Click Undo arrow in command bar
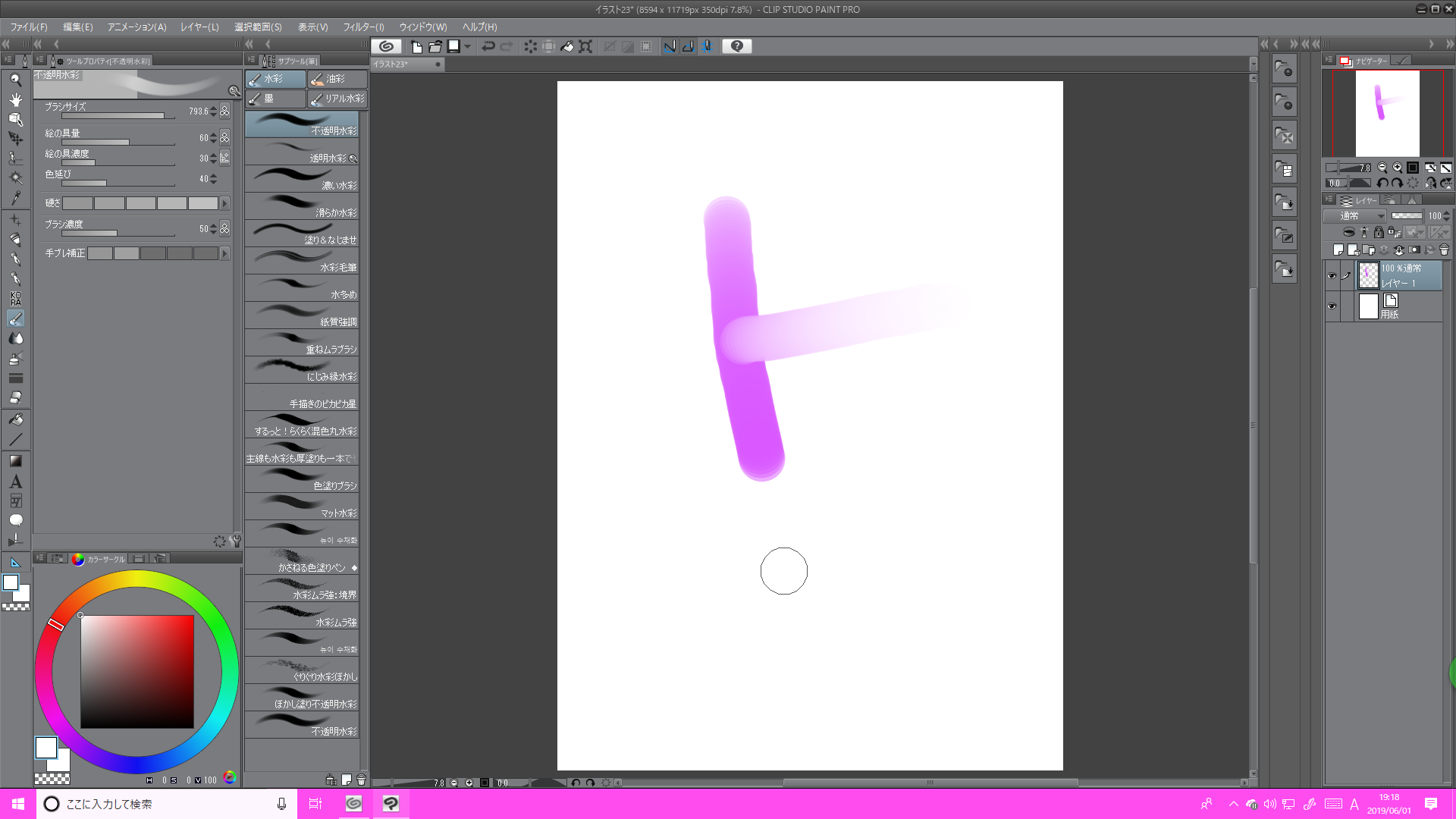This screenshot has width=1456, height=819. tap(488, 46)
